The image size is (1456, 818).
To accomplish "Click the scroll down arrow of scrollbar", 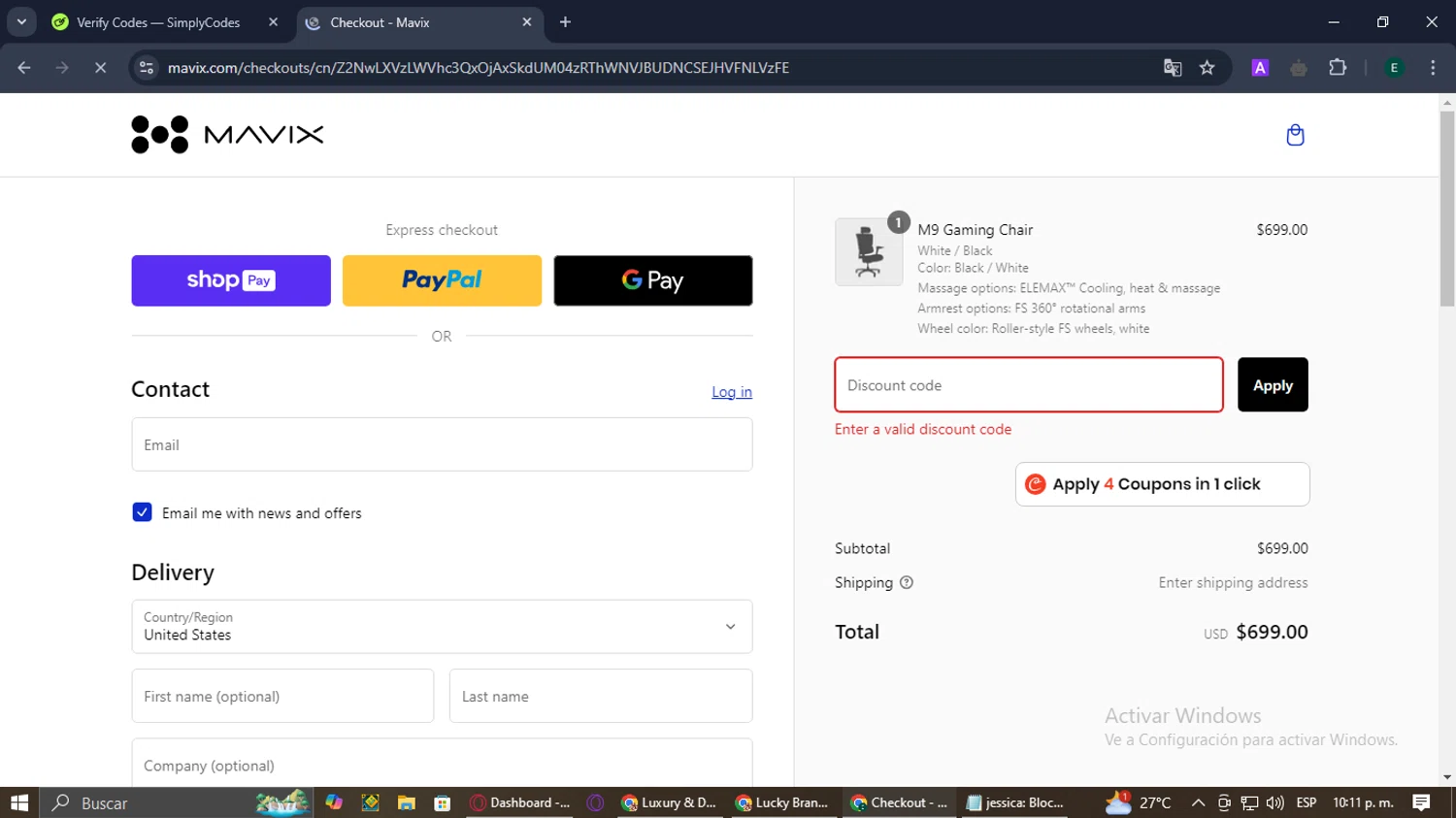I will coord(1447,778).
